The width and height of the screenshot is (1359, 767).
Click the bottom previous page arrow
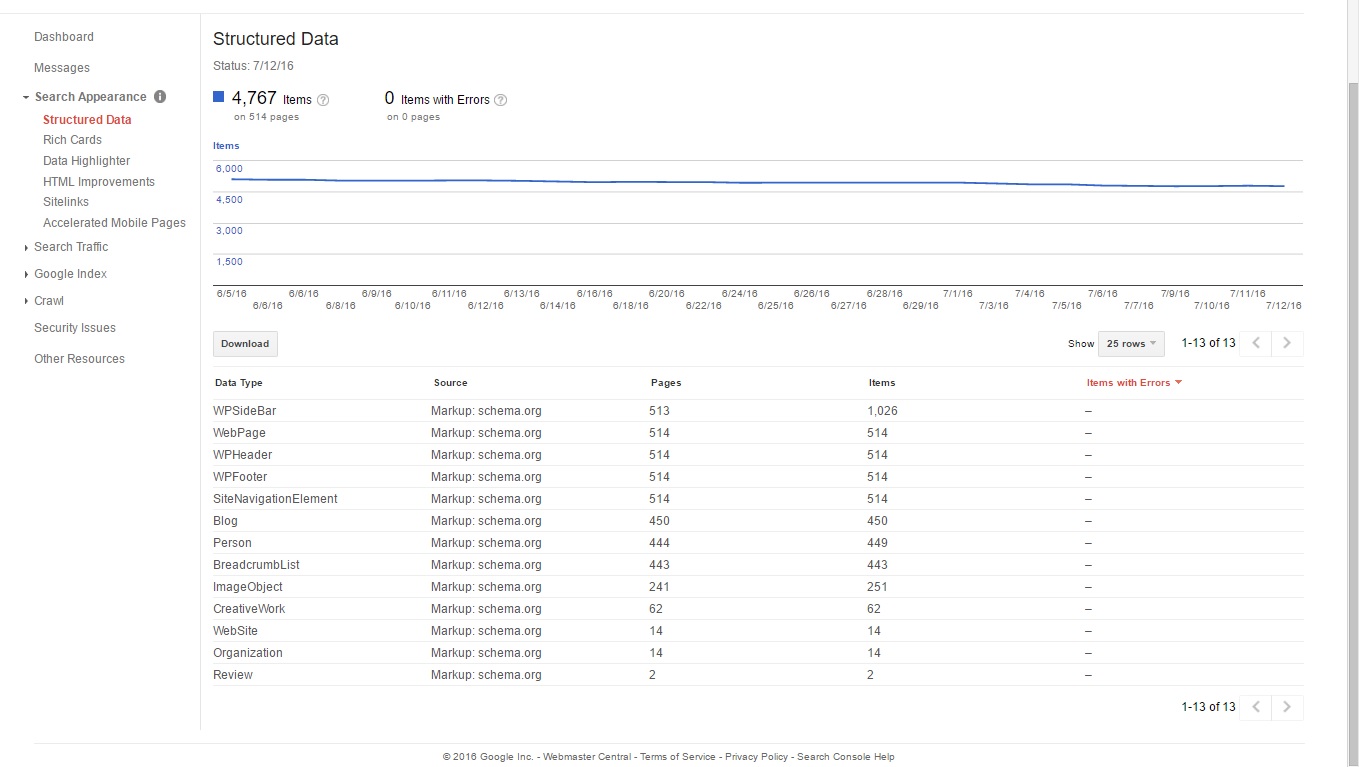tap(1257, 707)
